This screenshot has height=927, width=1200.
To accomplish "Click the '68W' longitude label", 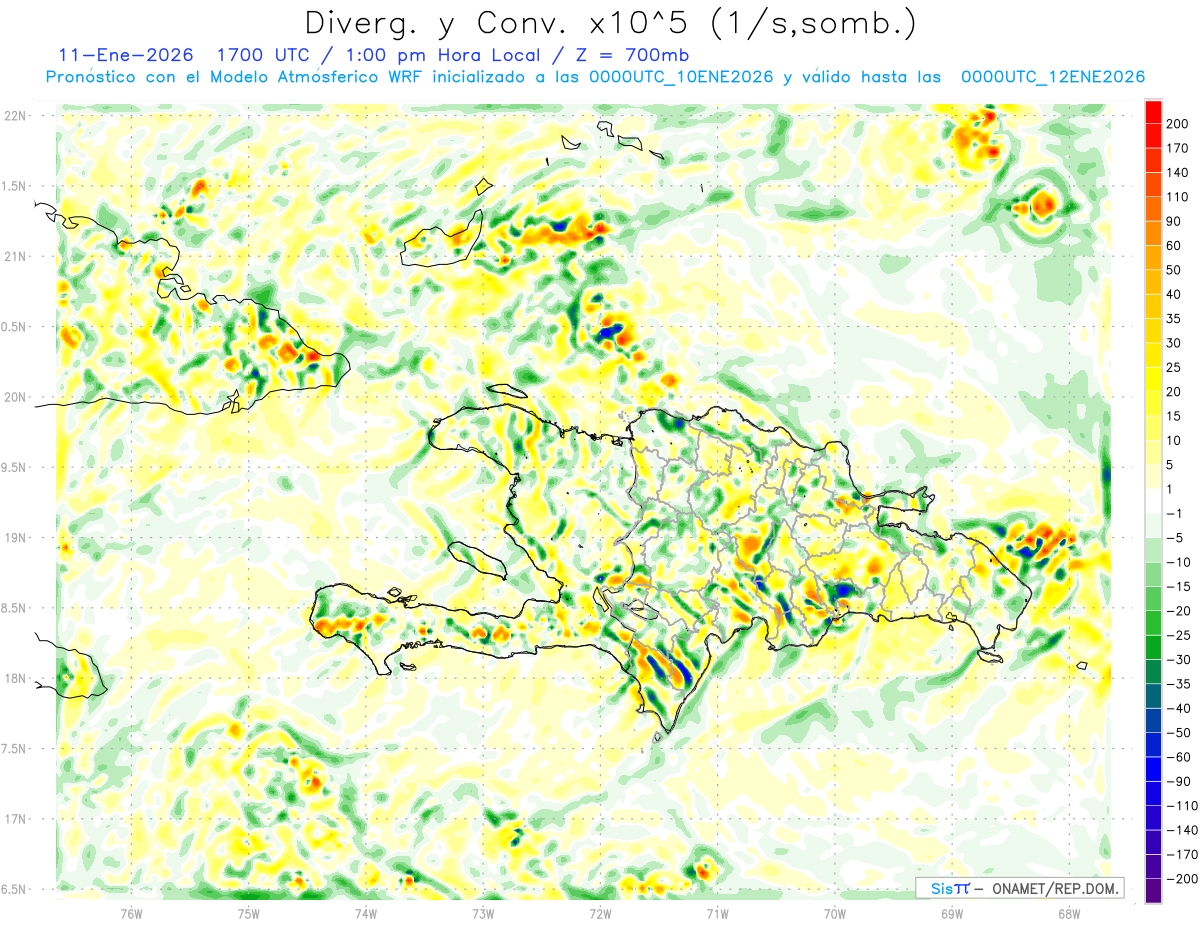I will 1069,912.
